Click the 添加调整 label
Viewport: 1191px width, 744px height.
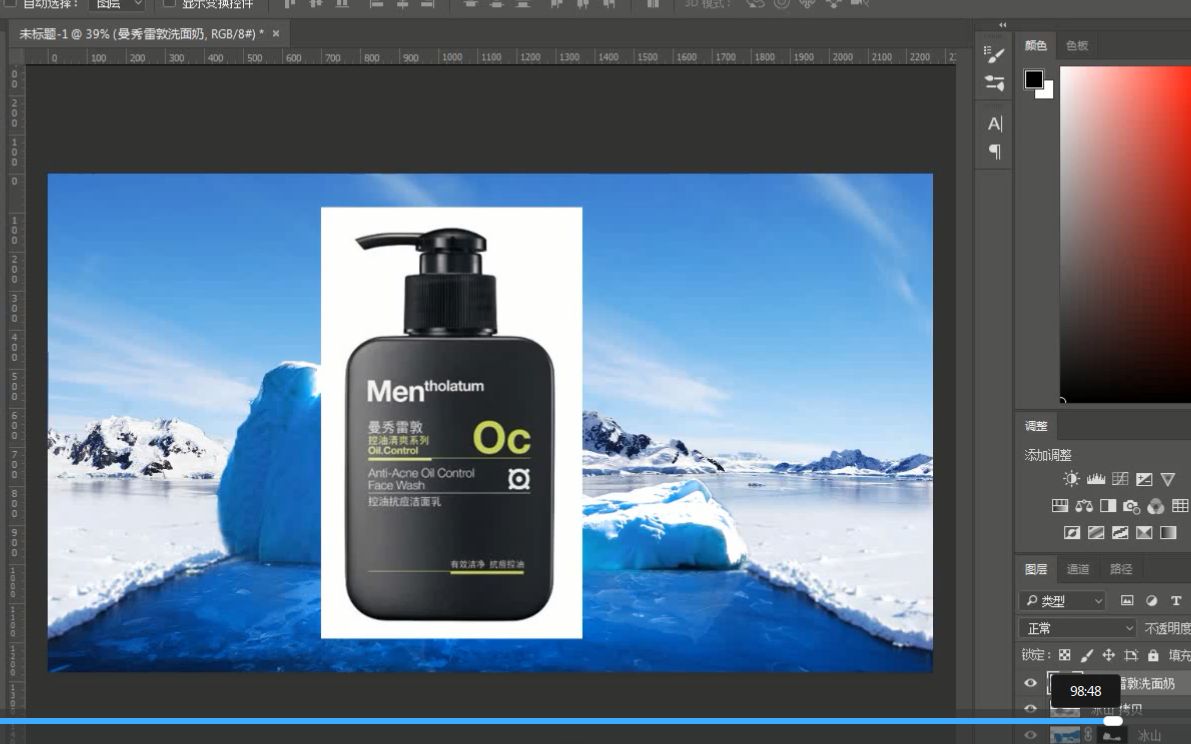tap(1047, 455)
